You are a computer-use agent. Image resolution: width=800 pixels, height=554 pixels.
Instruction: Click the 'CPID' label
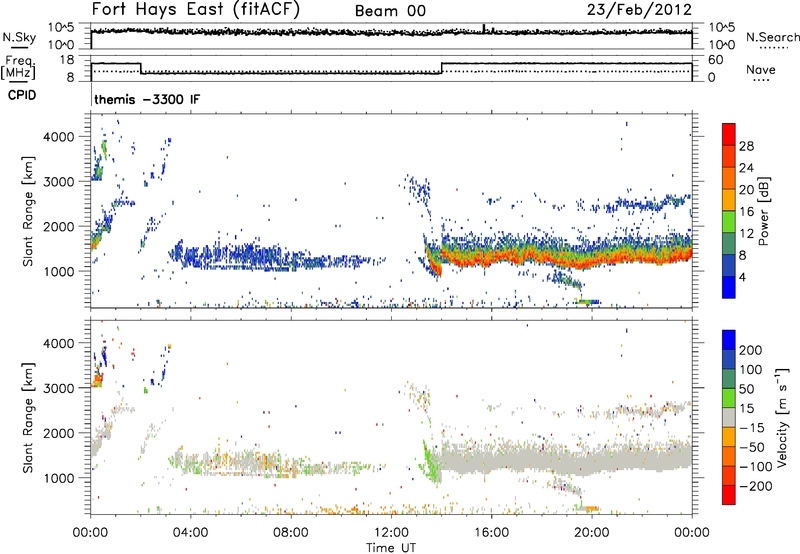click(x=22, y=95)
